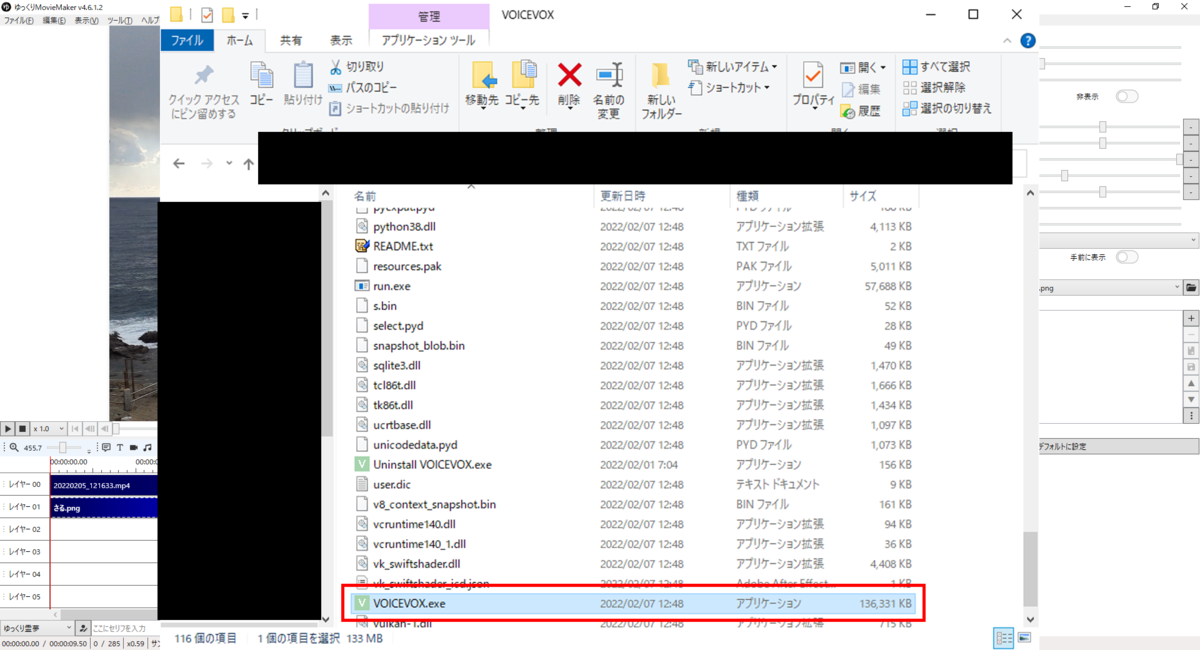The image size is (1200, 650).
Task: Expand the ショートカット dropdown in ribbon
Action: pos(729,87)
